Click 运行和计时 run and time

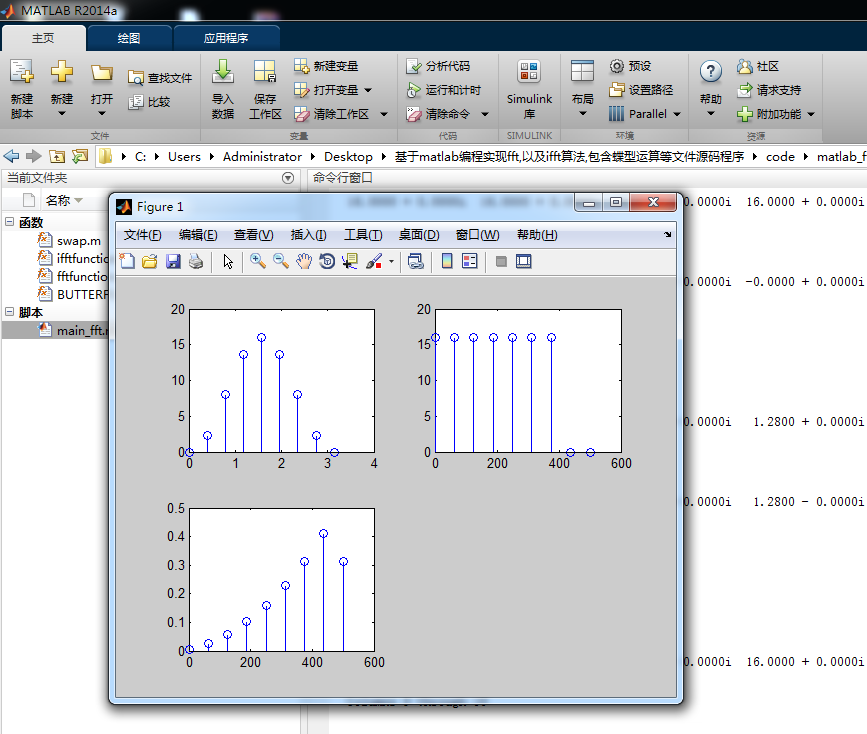click(443, 90)
